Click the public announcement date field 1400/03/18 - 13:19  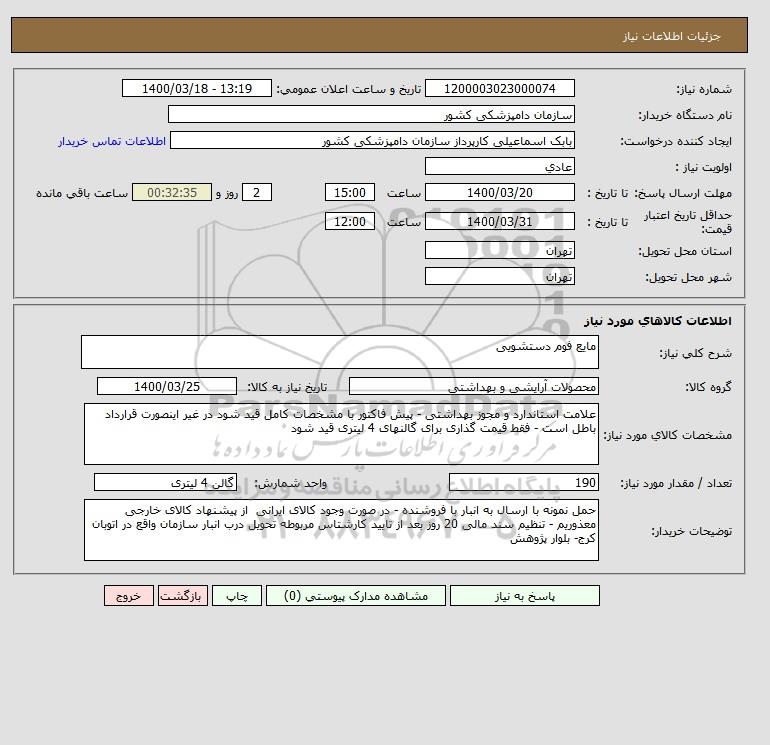coord(196,88)
